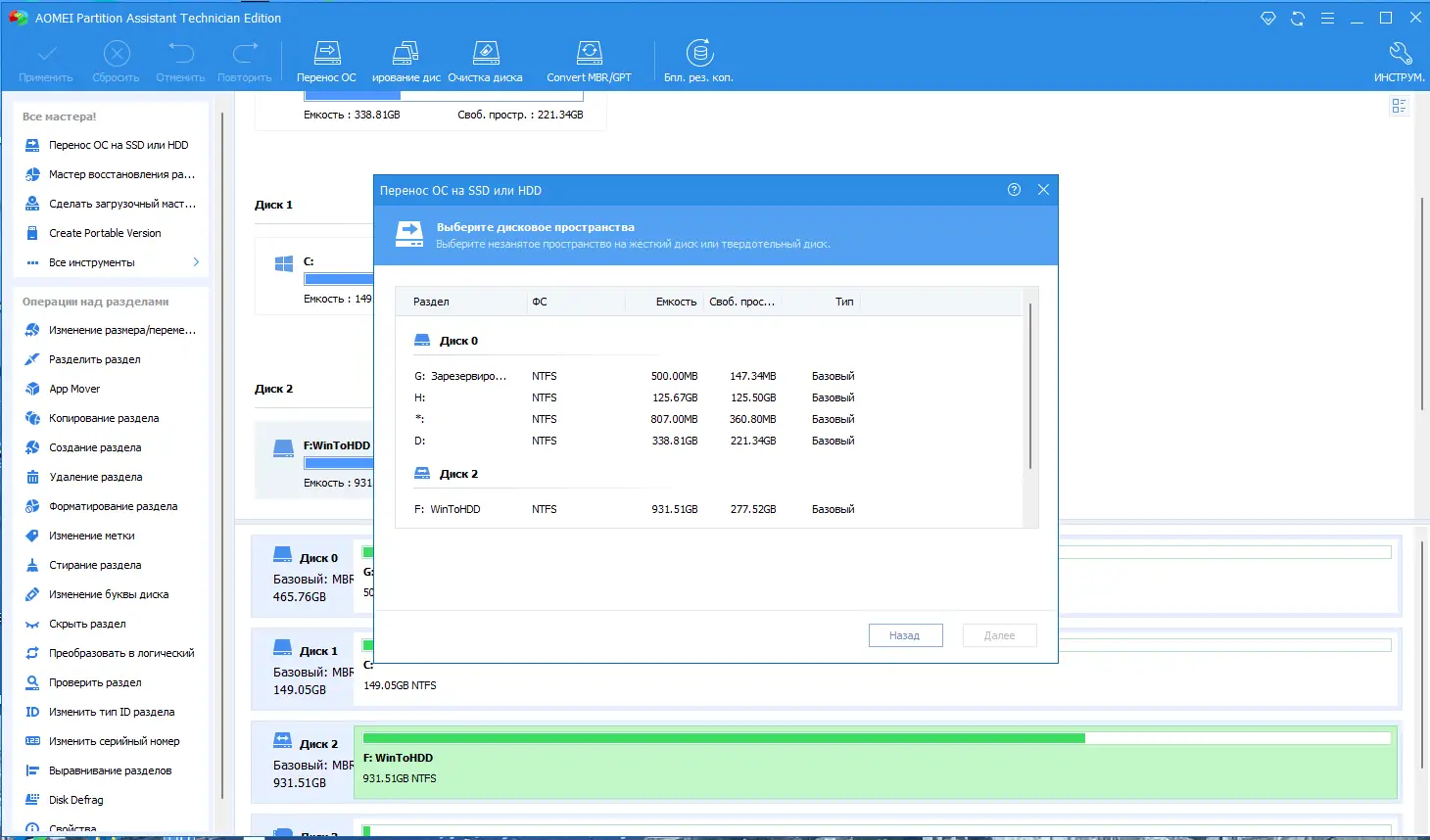Screen dimensions: 1430x840
Task: Click the refresh icon in the title bar
Action: [1298, 19]
